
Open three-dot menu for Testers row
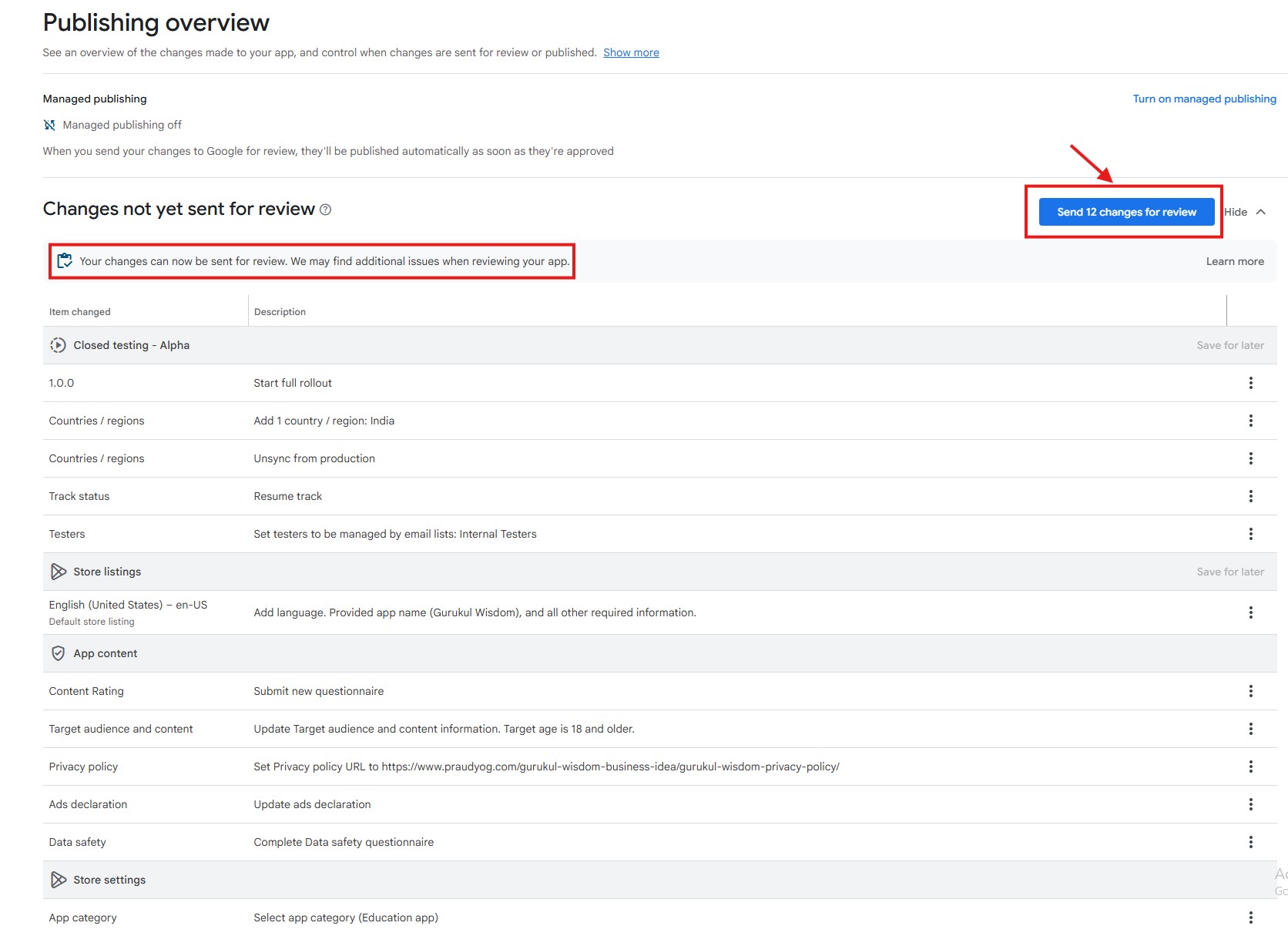1250,534
